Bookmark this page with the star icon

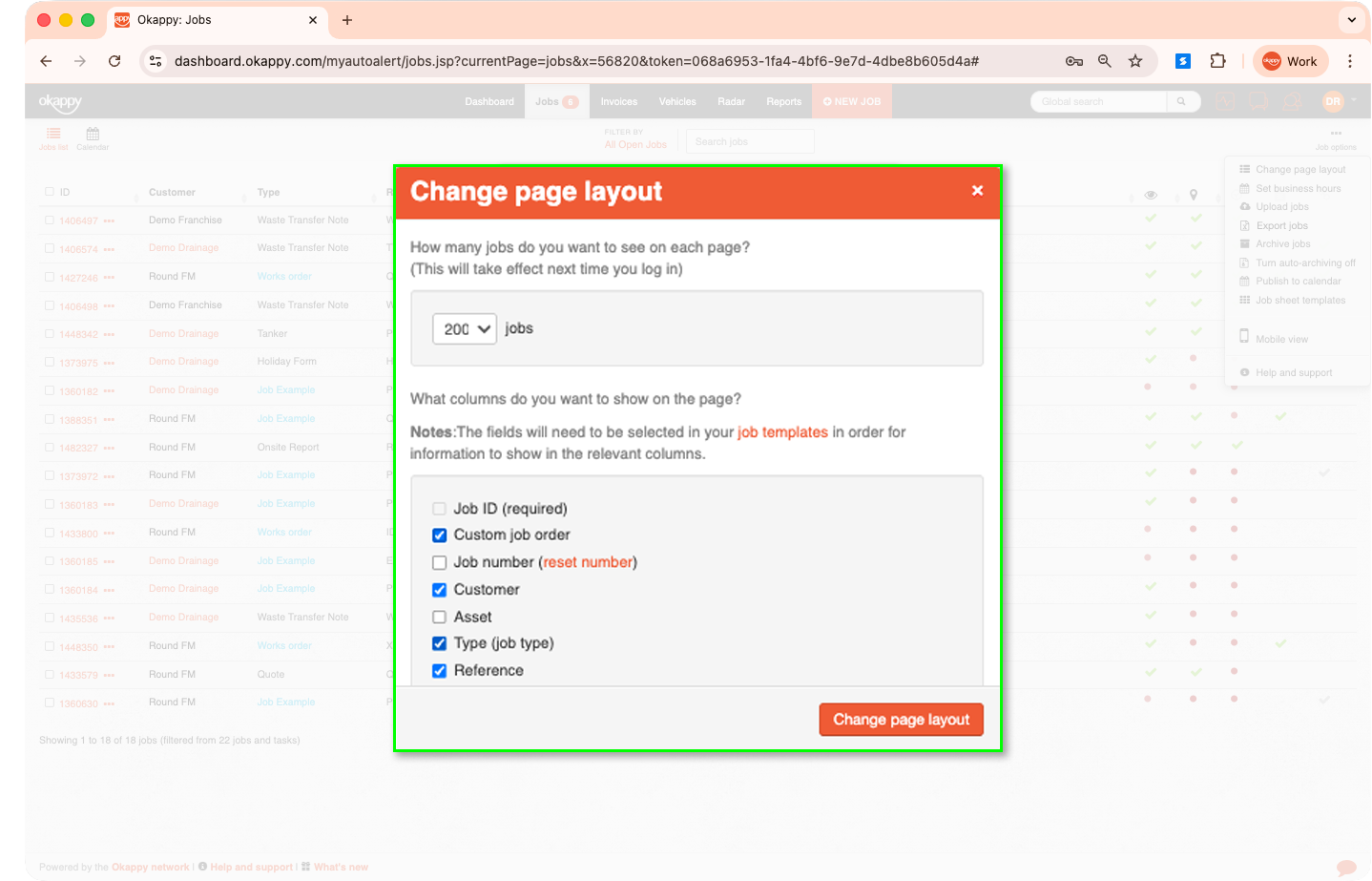1135,61
